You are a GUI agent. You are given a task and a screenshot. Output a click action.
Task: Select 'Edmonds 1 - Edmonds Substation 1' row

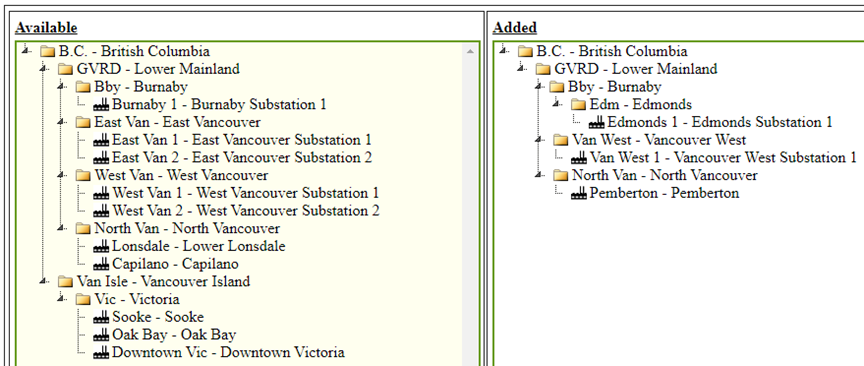720,122
